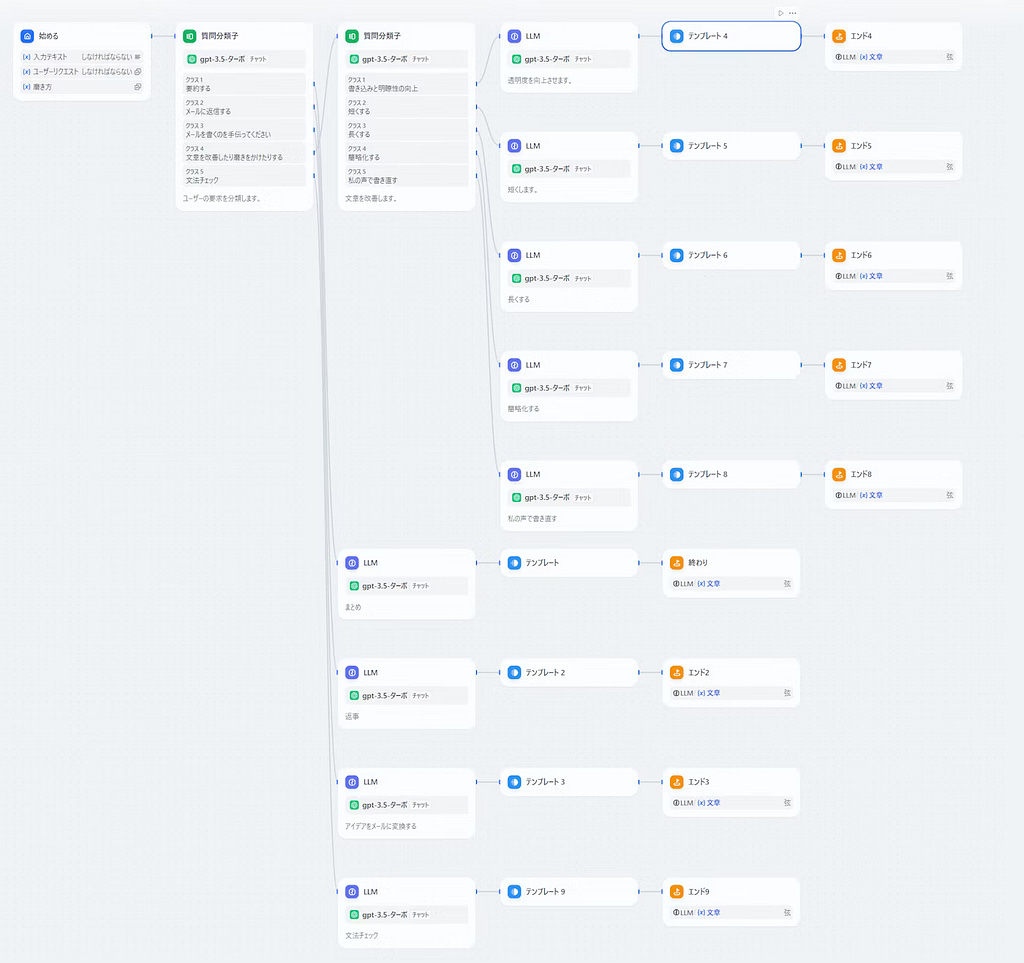Open the three-dots menu above テンプレート 4

pyautogui.click(x=793, y=13)
